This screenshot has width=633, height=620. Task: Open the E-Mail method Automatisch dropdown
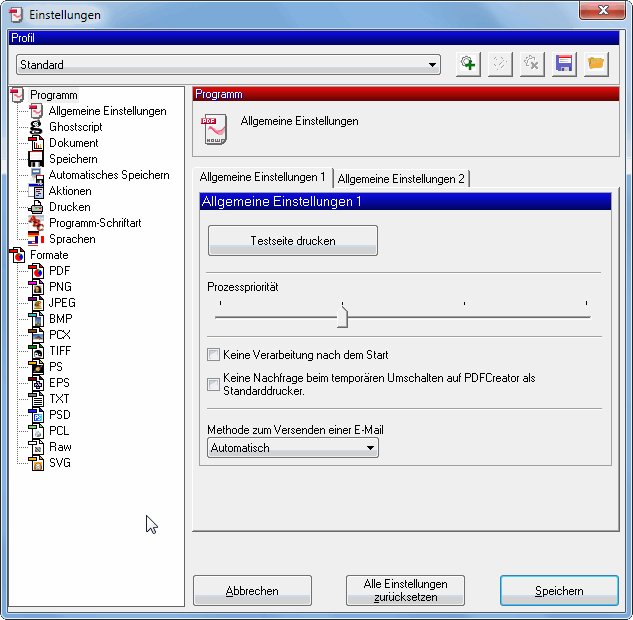click(x=293, y=448)
